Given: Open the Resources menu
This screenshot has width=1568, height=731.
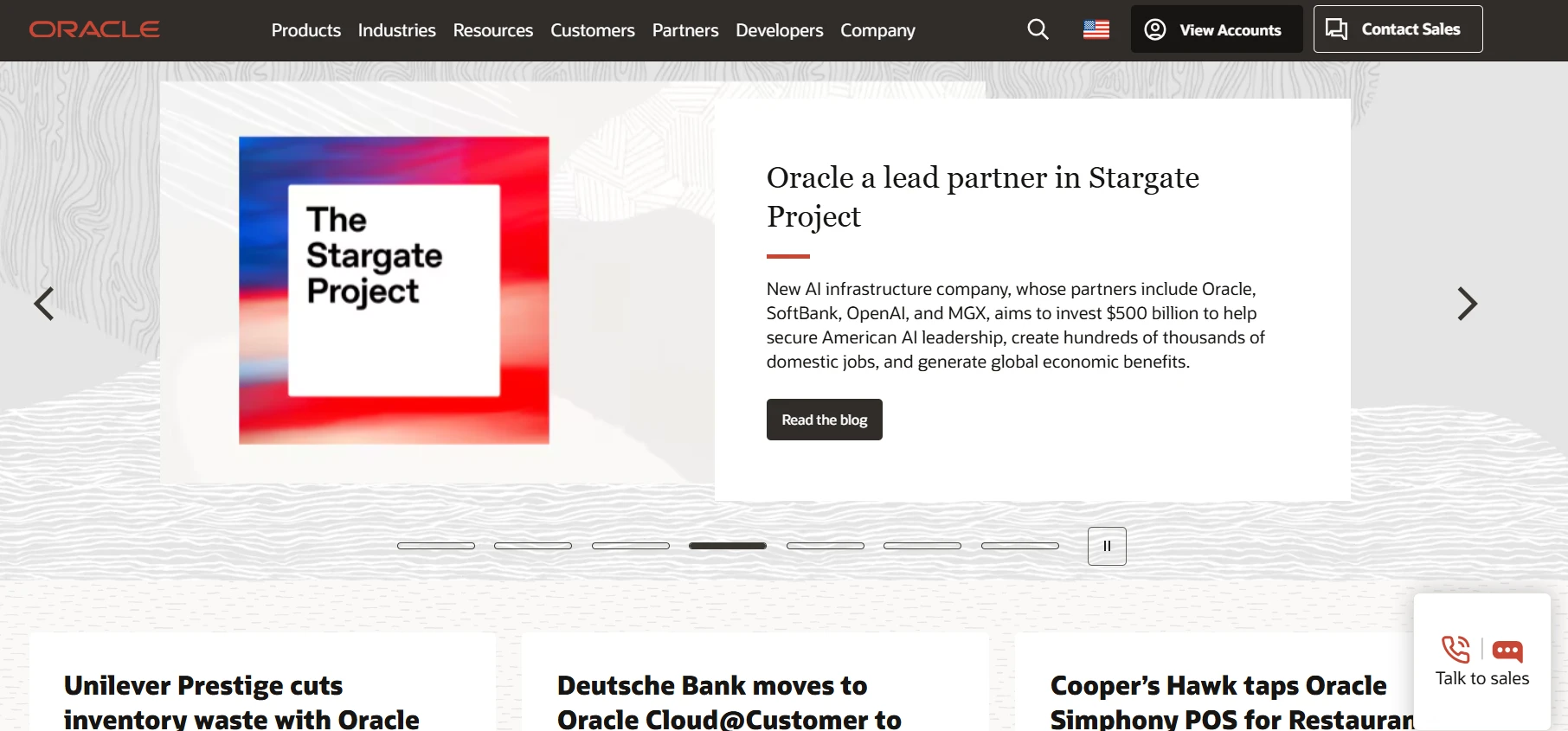Looking at the screenshot, I should click(x=493, y=30).
